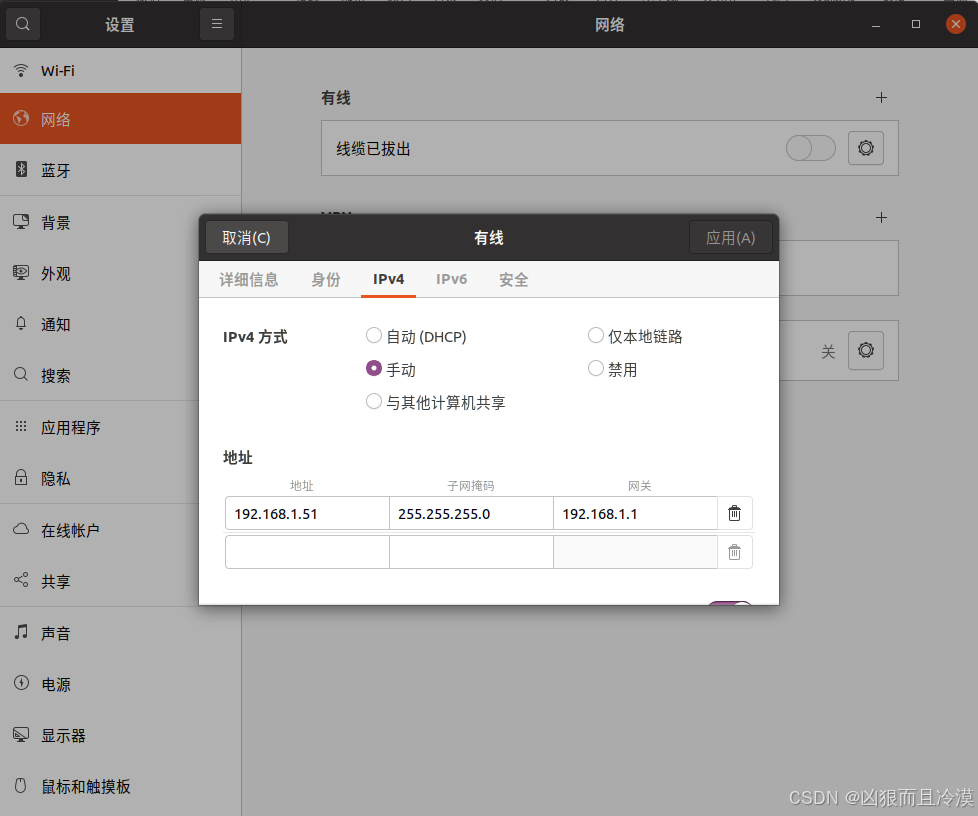978x816 pixels.
Task: Open 背景 settings in sidebar
Action: click(100, 222)
